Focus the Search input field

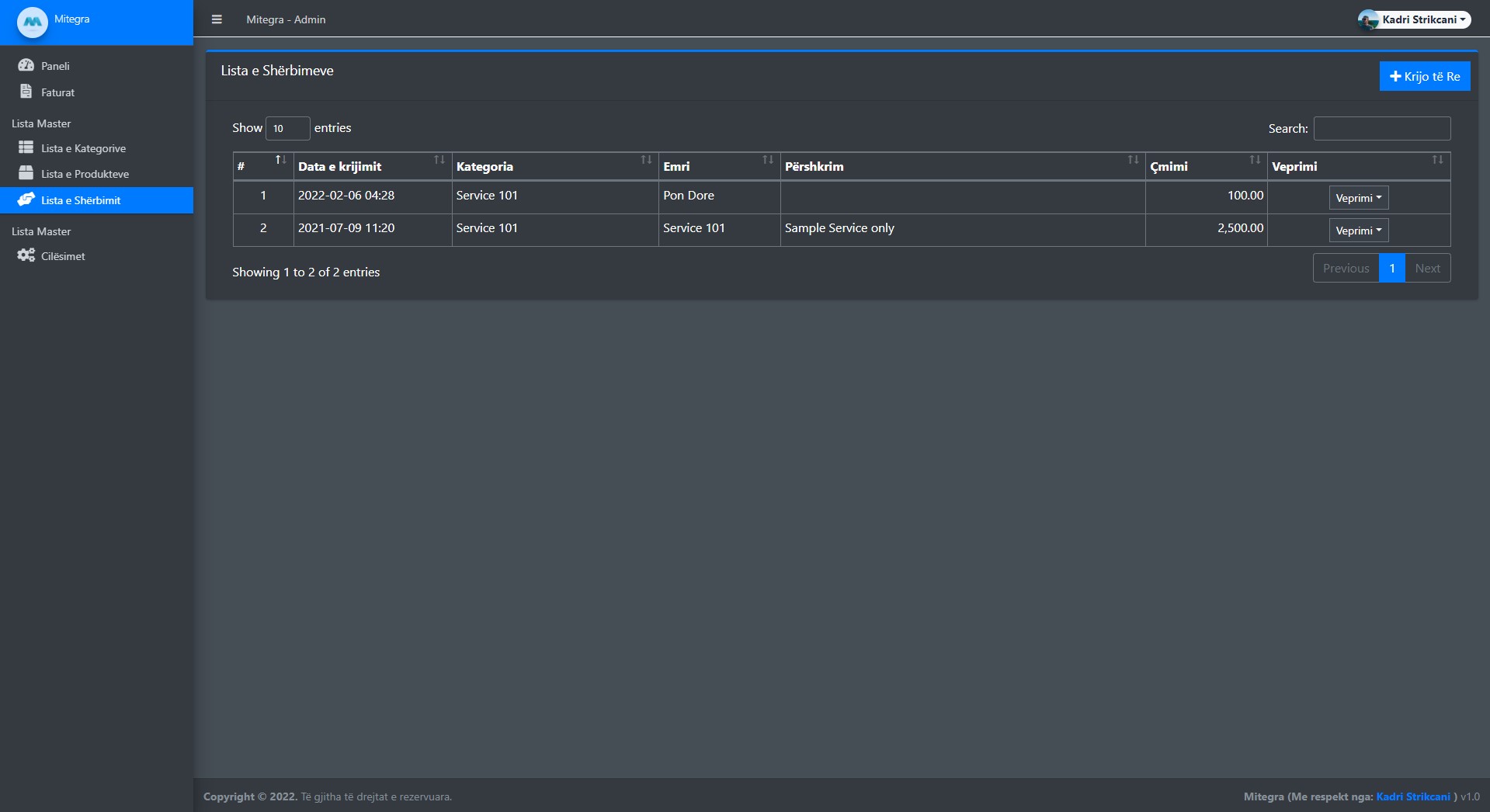pos(1381,128)
